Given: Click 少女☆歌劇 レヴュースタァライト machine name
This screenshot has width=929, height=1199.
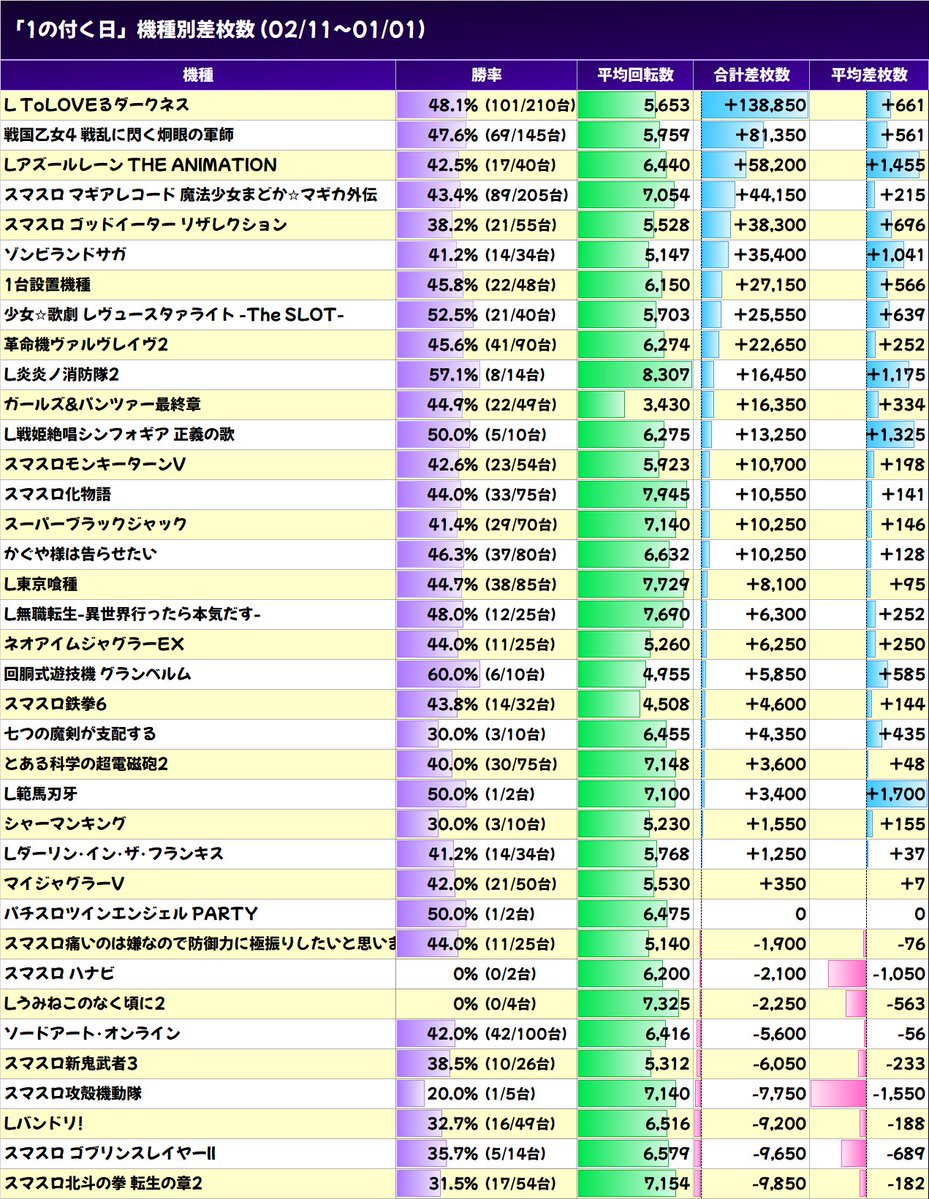Looking at the screenshot, I should point(174,314).
